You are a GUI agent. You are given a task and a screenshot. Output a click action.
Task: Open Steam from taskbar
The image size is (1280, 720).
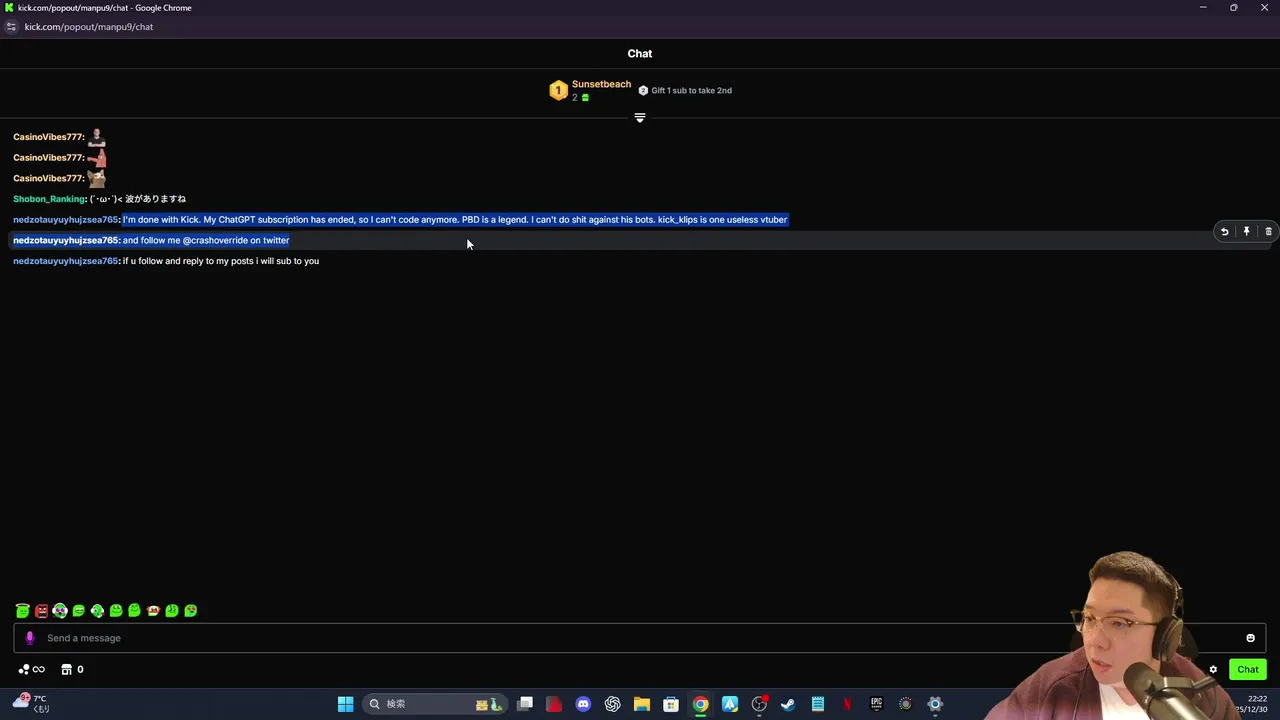[x=788, y=704]
